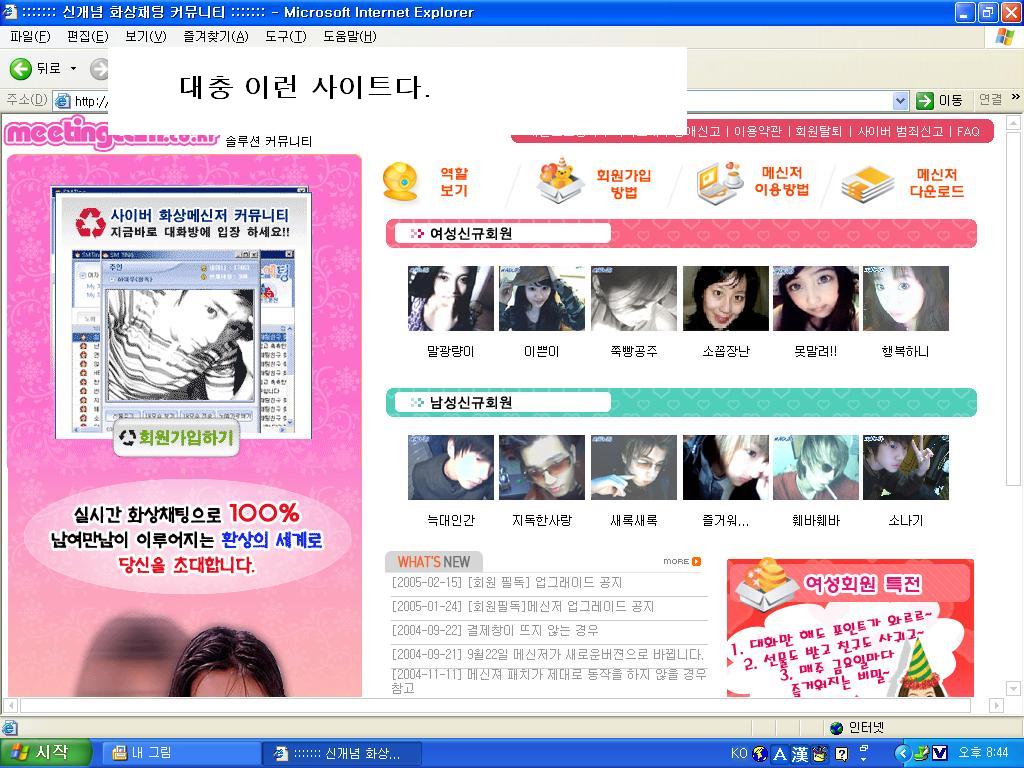Click the browser 뒤로 back arrow
Image resolution: width=1024 pixels, height=768 pixels.
(20, 69)
